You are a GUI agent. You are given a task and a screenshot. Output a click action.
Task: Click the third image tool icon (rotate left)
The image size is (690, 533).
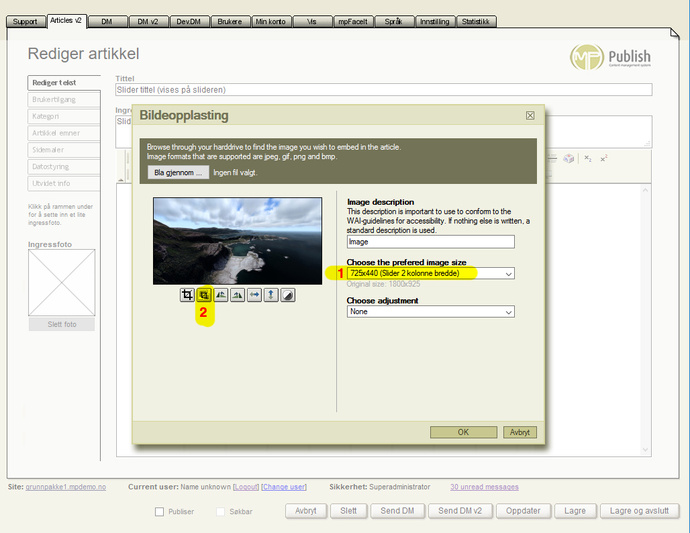[221, 295]
